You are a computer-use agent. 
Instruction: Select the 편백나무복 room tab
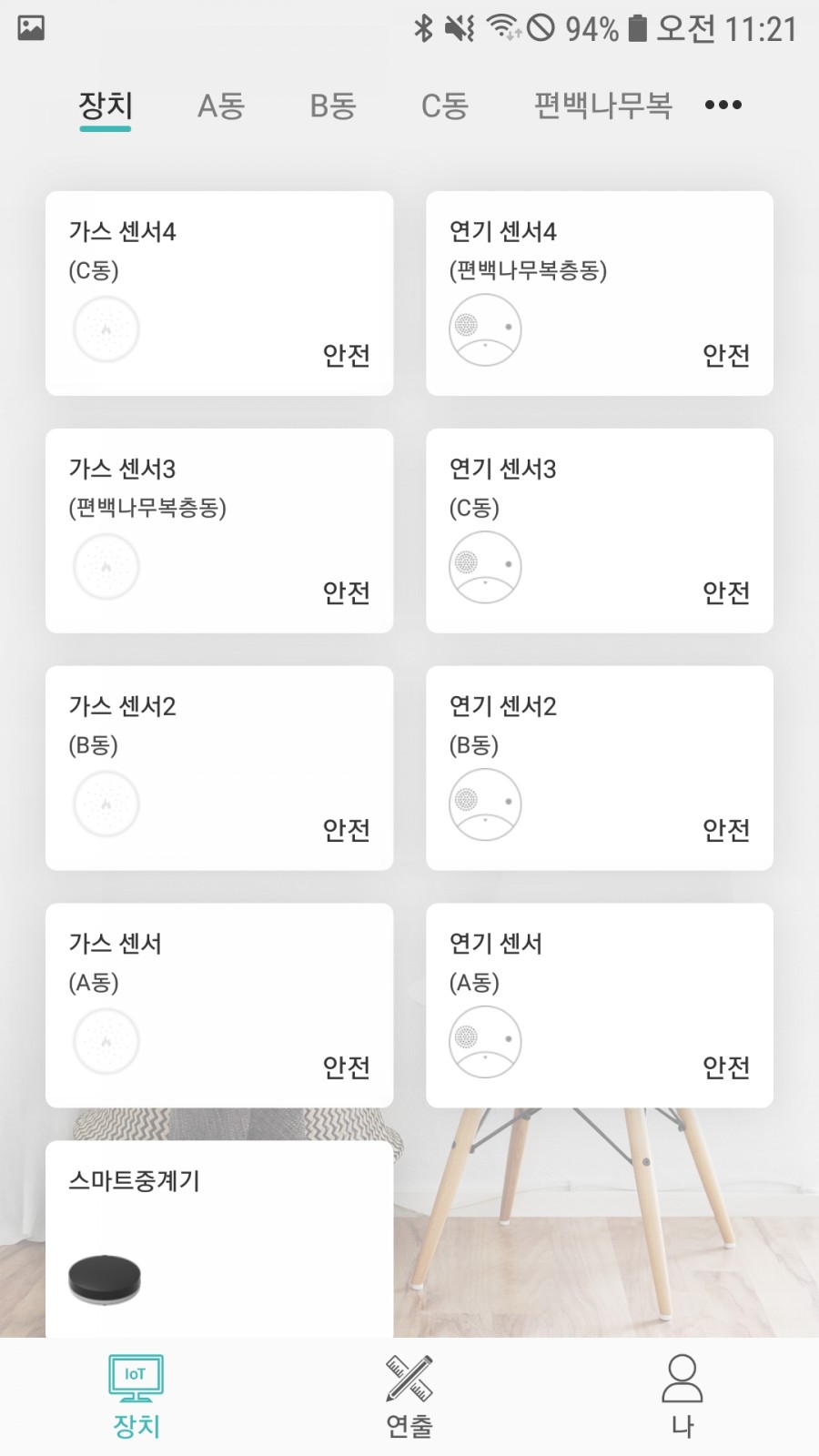point(602,106)
